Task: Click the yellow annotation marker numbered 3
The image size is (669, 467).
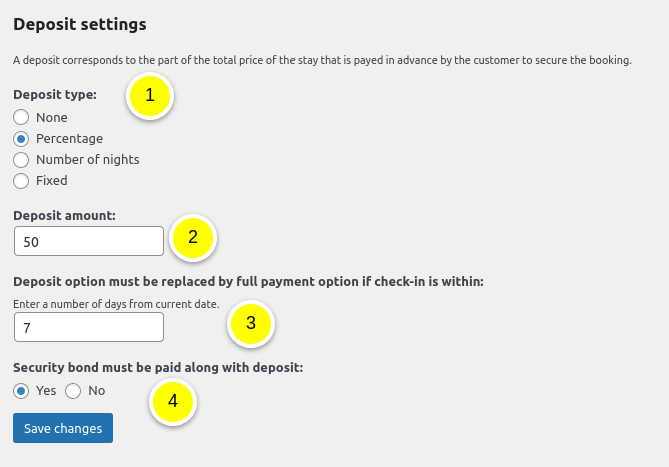Action: pyautogui.click(x=251, y=323)
